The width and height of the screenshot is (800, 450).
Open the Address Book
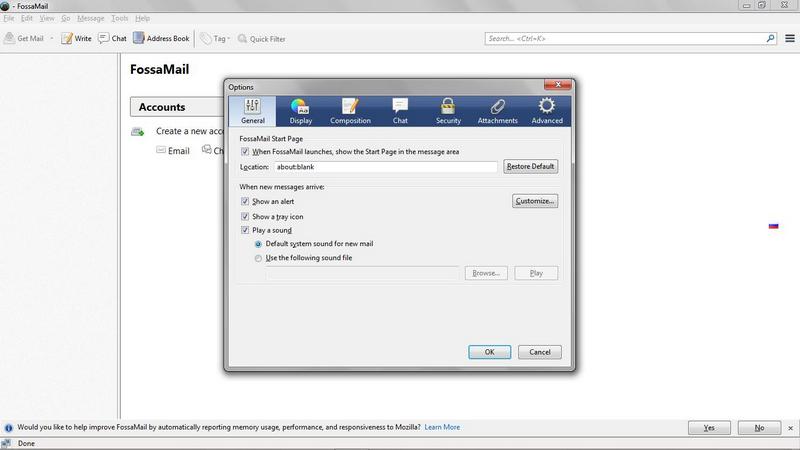pyautogui.click(x=161, y=38)
